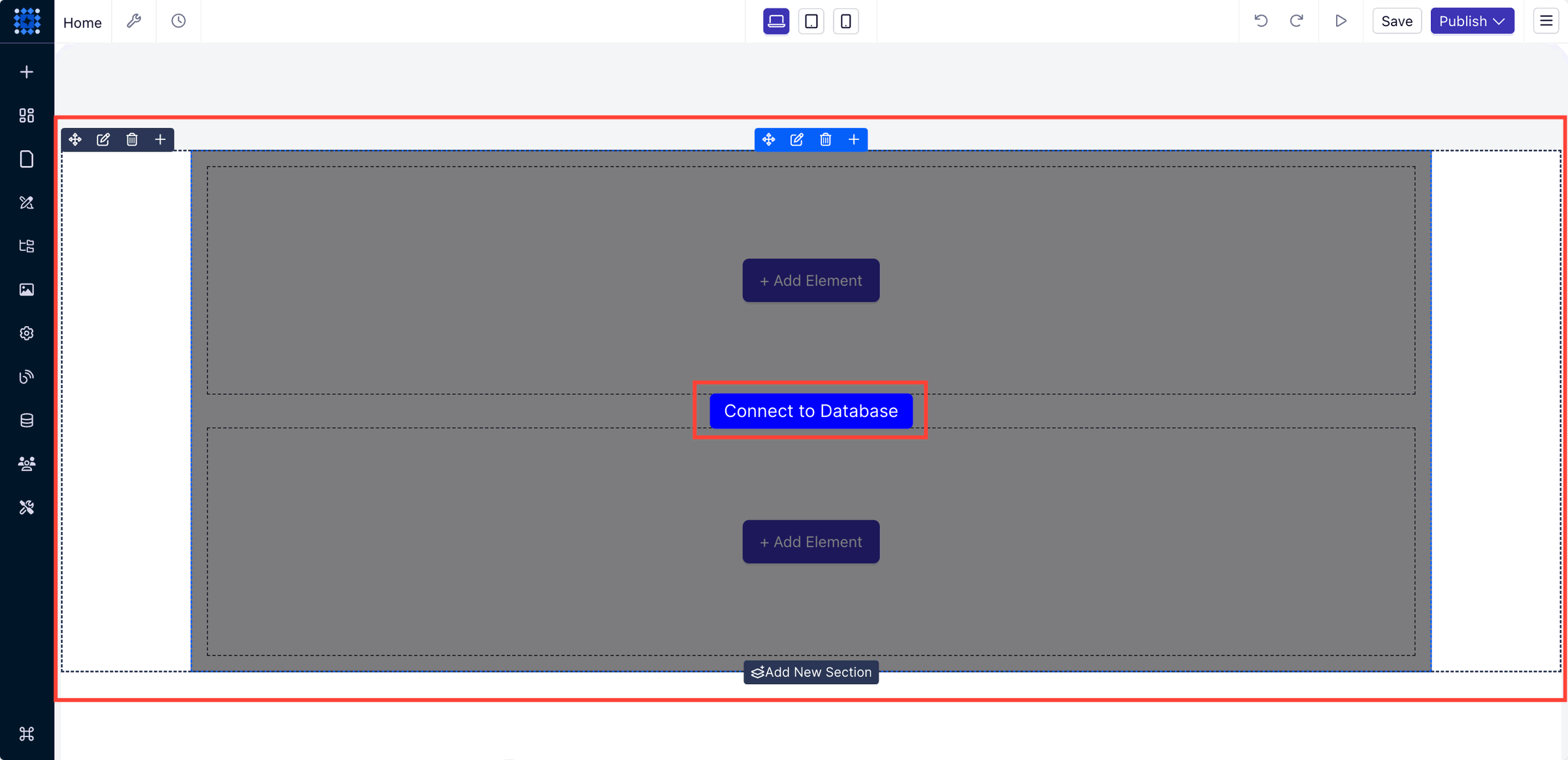Open the settings gear icon in sidebar
Screen dimensions: 1568x760
click(x=27, y=333)
